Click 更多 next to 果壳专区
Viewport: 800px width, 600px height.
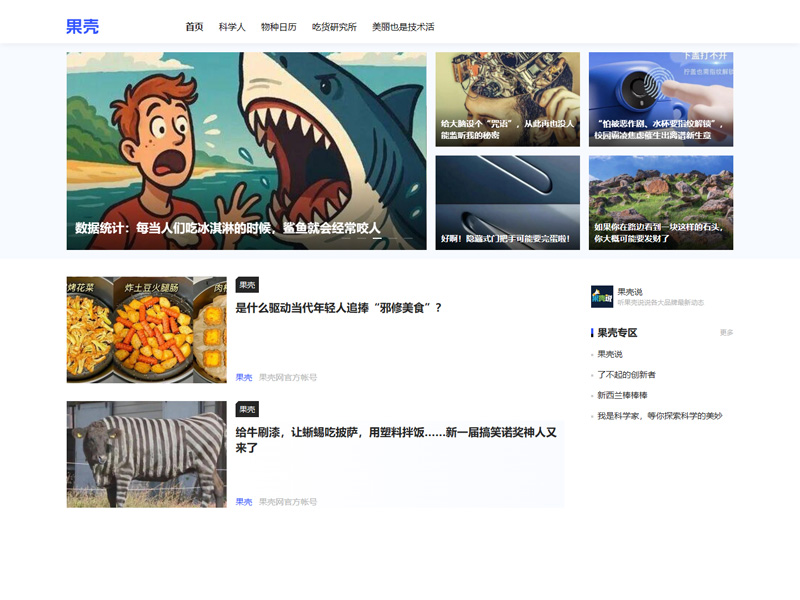tap(728, 334)
